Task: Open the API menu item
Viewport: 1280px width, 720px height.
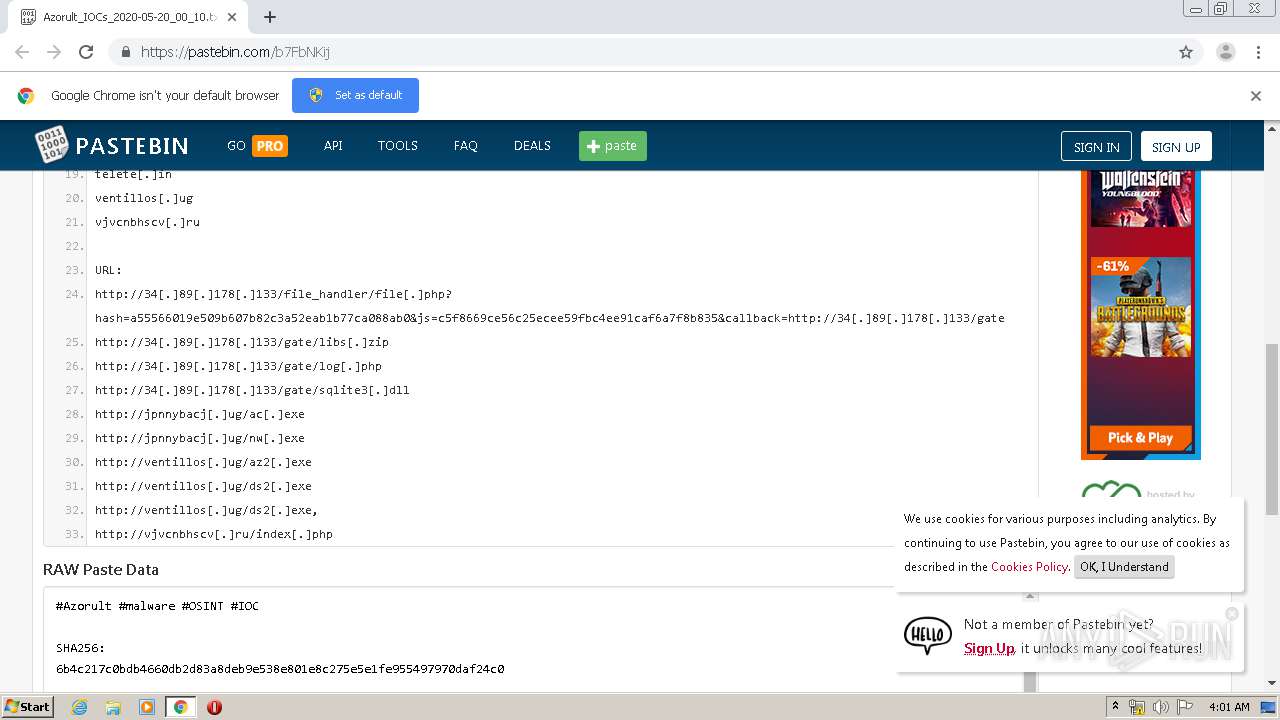Action: 333,146
